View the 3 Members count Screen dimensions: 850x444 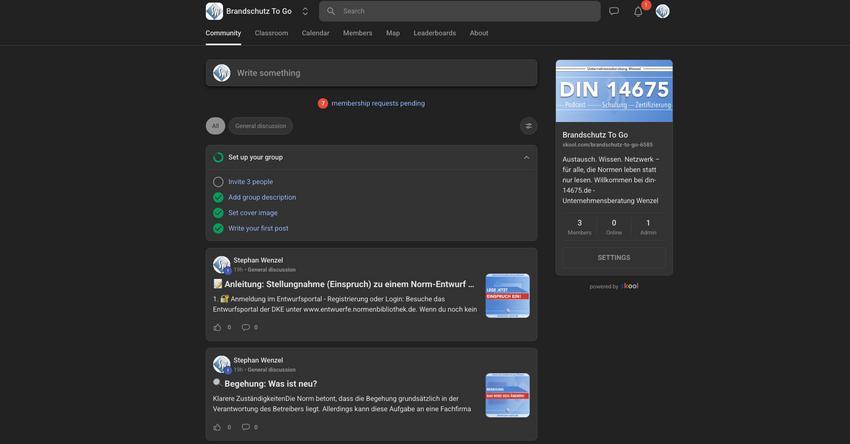(x=579, y=227)
